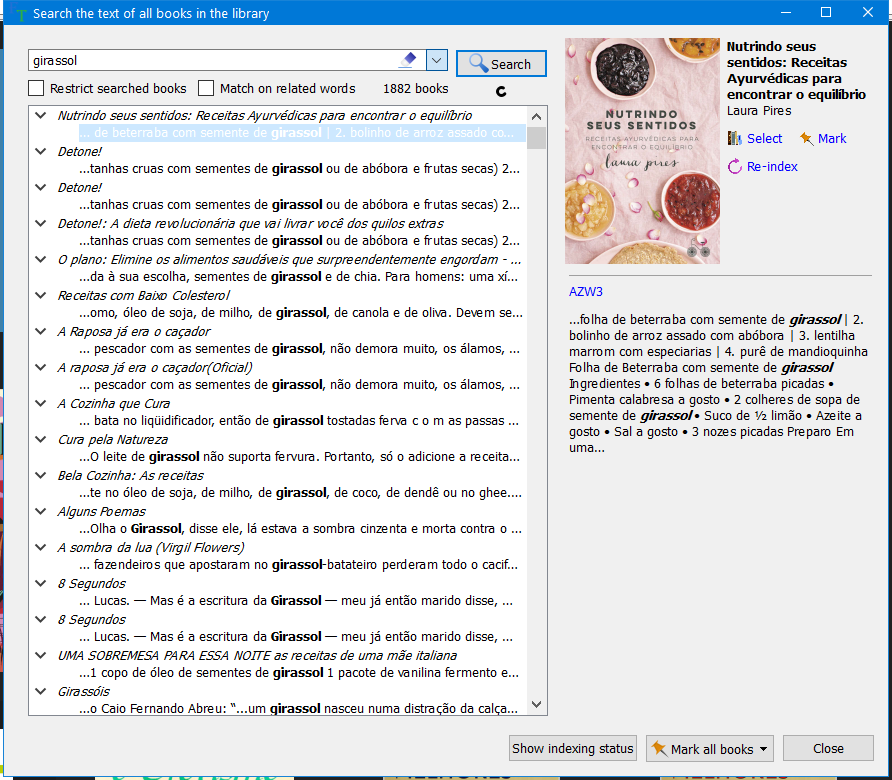Enable Match on related words checkbox

[x=206, y=88]
